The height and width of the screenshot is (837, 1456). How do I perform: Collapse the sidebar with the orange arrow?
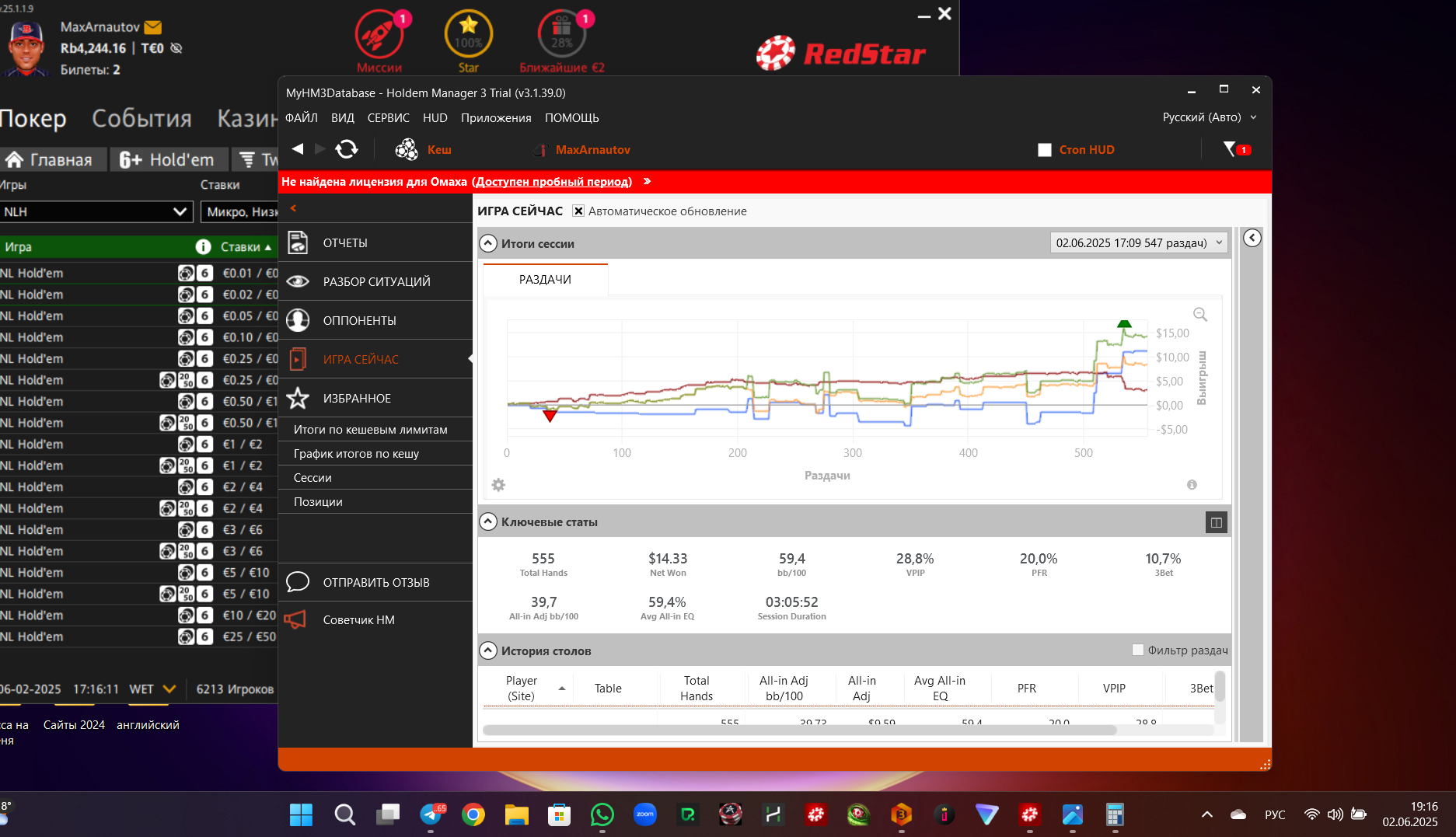(293, 208)
